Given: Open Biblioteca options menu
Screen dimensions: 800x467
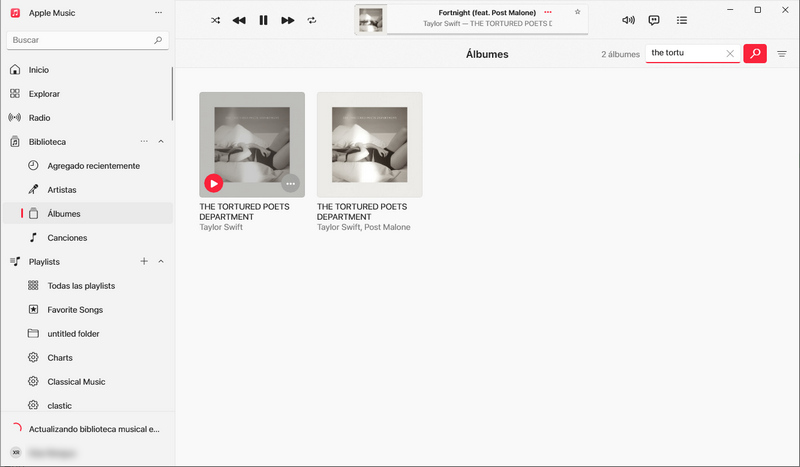Looking at the screenshot, I should pos(144,141).
